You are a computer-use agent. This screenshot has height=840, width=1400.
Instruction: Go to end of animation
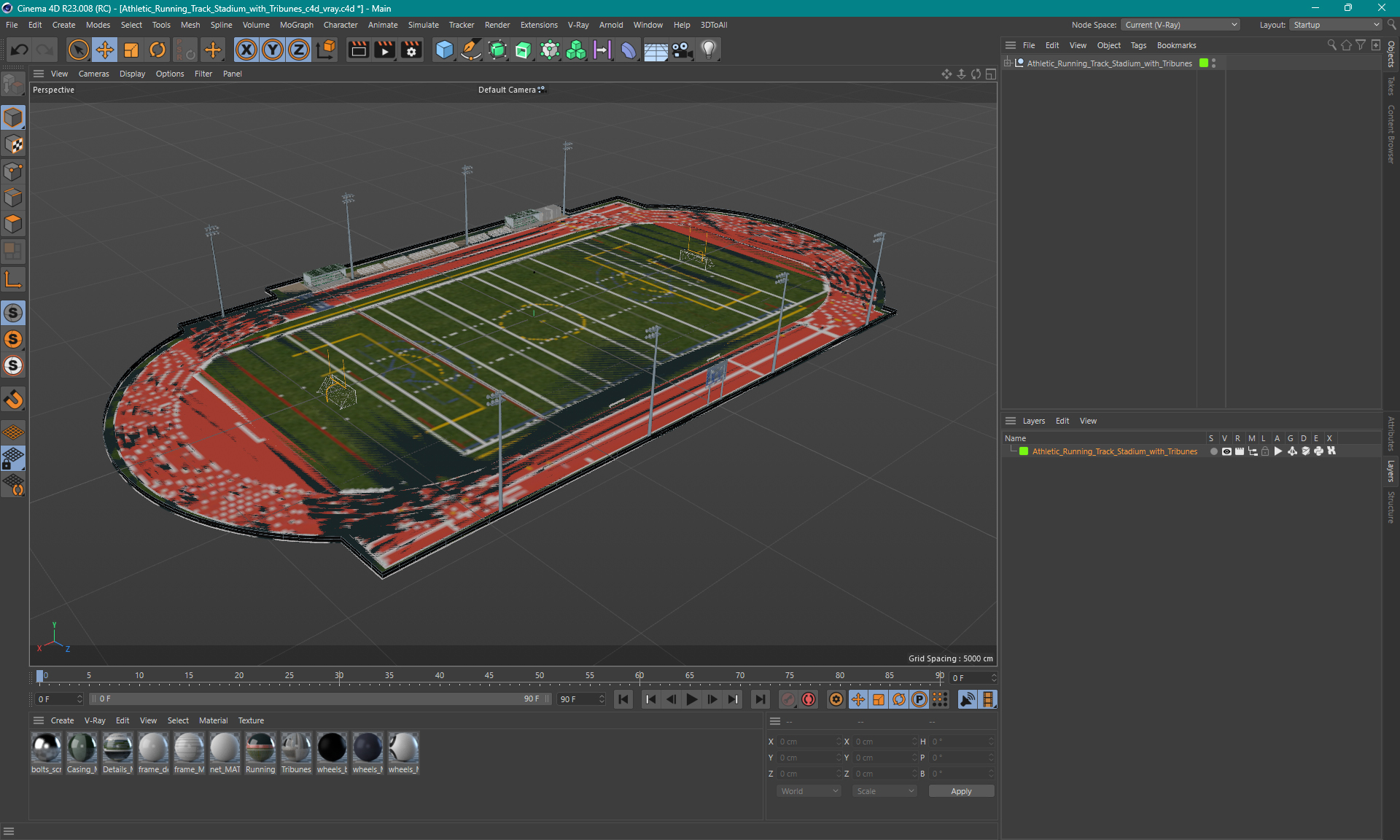[x=761, y=699]
